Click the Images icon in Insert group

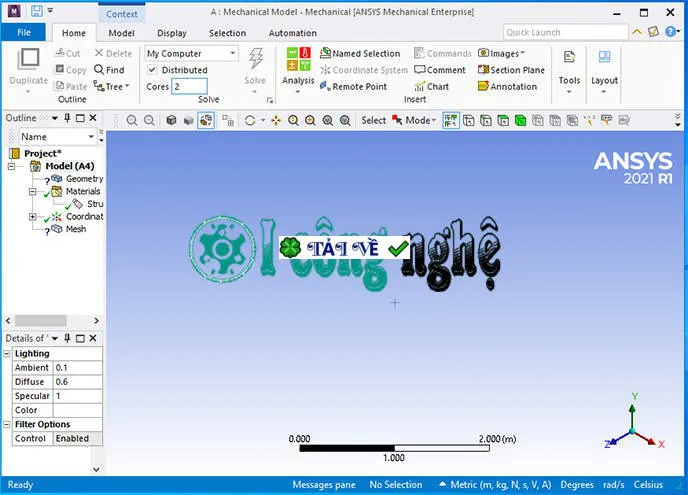click(x=484, y=53)
